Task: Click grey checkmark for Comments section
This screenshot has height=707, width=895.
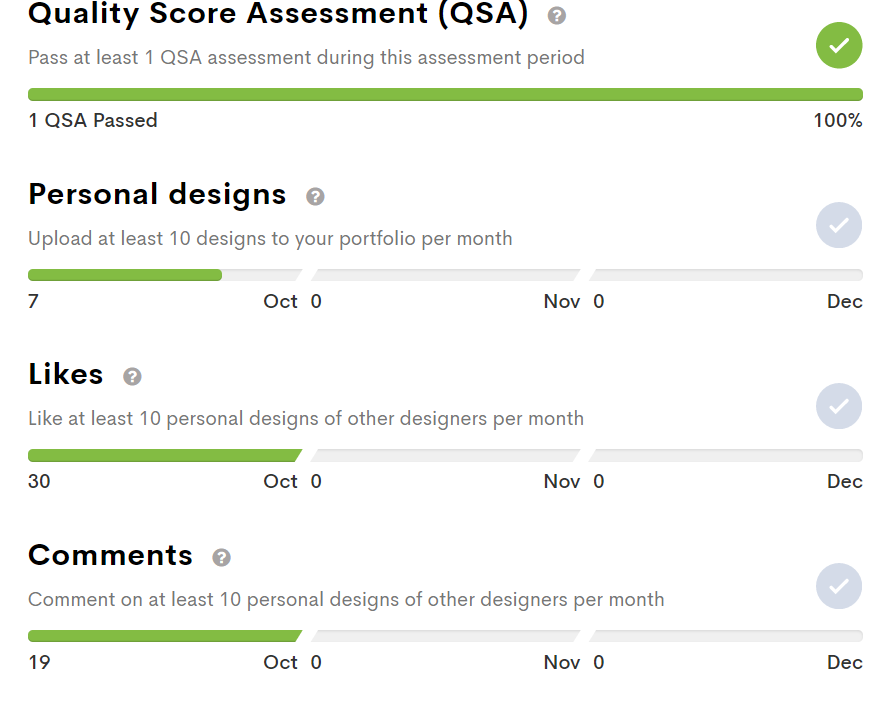Action: click(838, 586)
